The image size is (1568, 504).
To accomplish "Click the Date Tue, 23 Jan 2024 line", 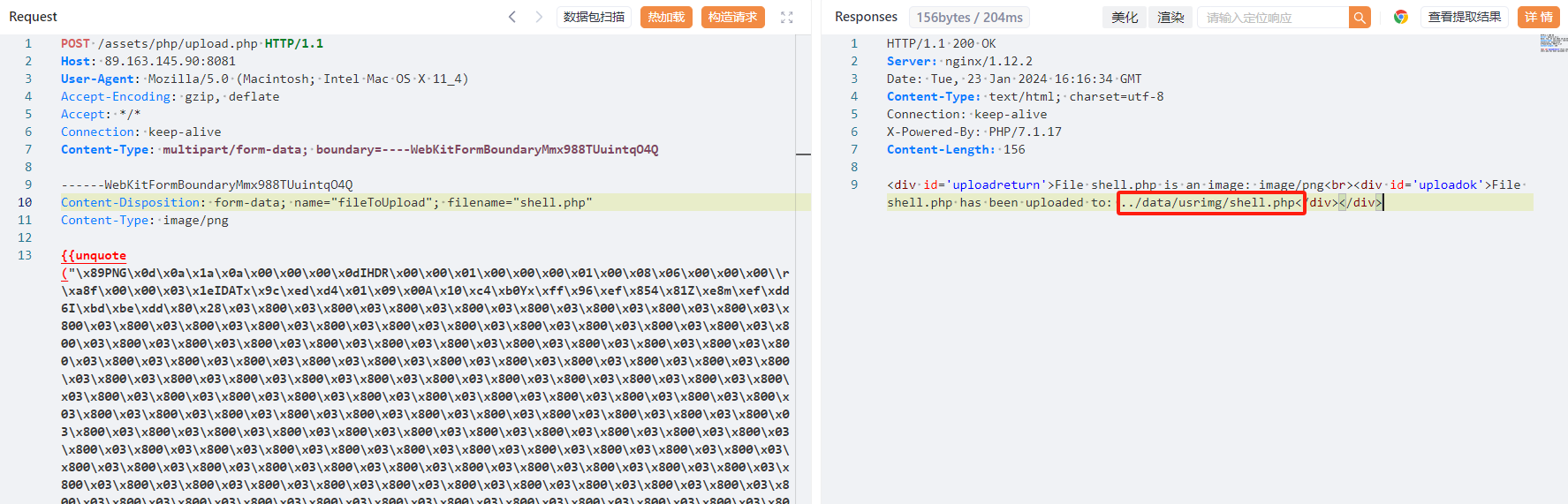I will point(1014,79).
